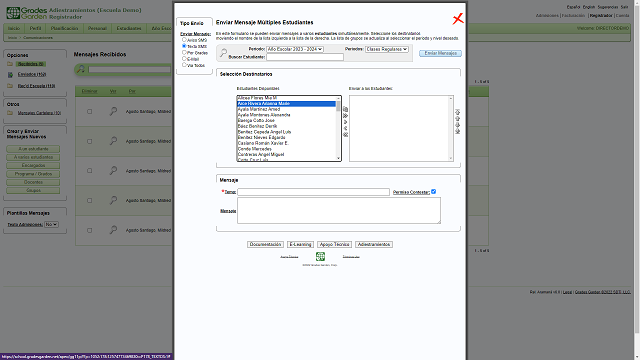Open the Personal menu
The image size is (640, 360).
click(97, 29)
